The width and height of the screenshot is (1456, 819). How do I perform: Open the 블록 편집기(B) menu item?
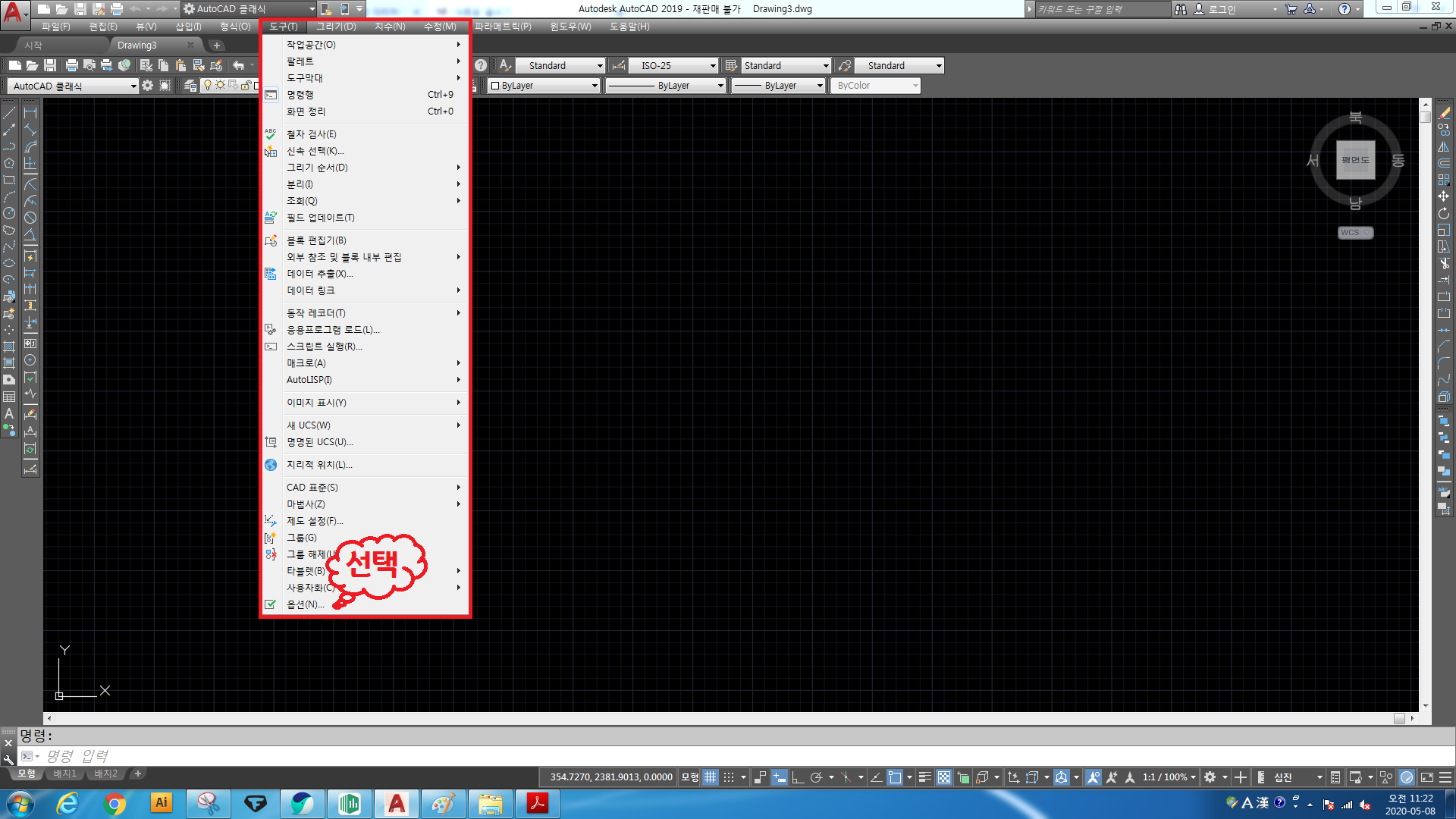[x=316, y=240]
